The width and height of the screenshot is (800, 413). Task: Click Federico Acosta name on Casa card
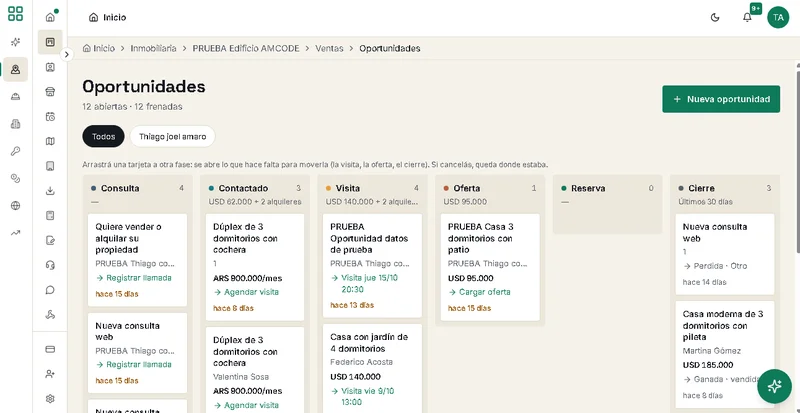[x=362, y=362]
